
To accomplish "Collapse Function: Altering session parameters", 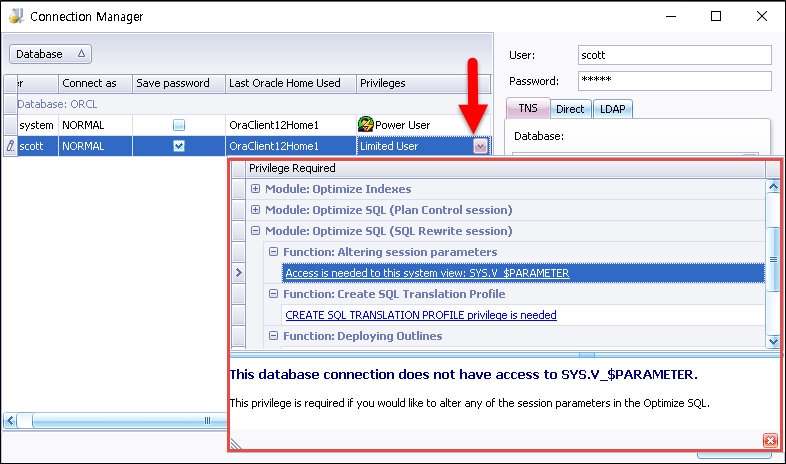I will (273, 252).
